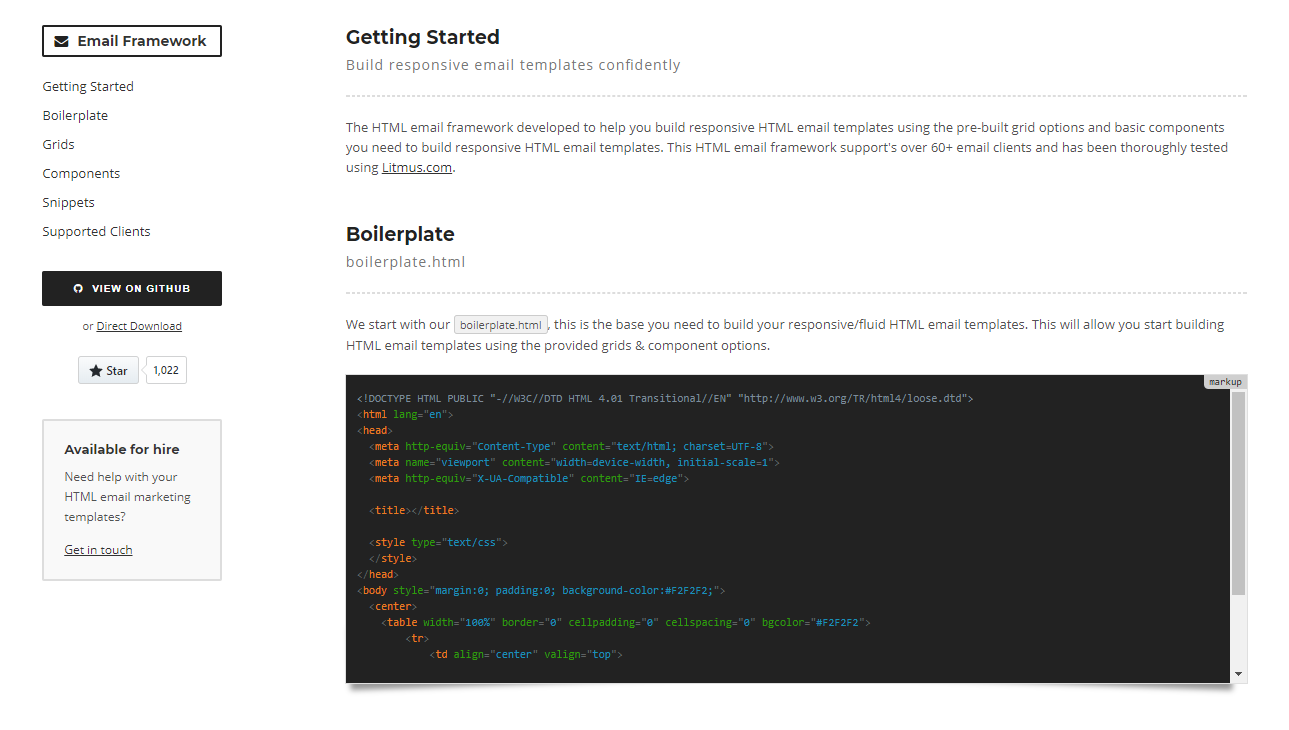Open the 1,022 stargazers count
This screenshot has height=730, width=1289.
(166, 370)
